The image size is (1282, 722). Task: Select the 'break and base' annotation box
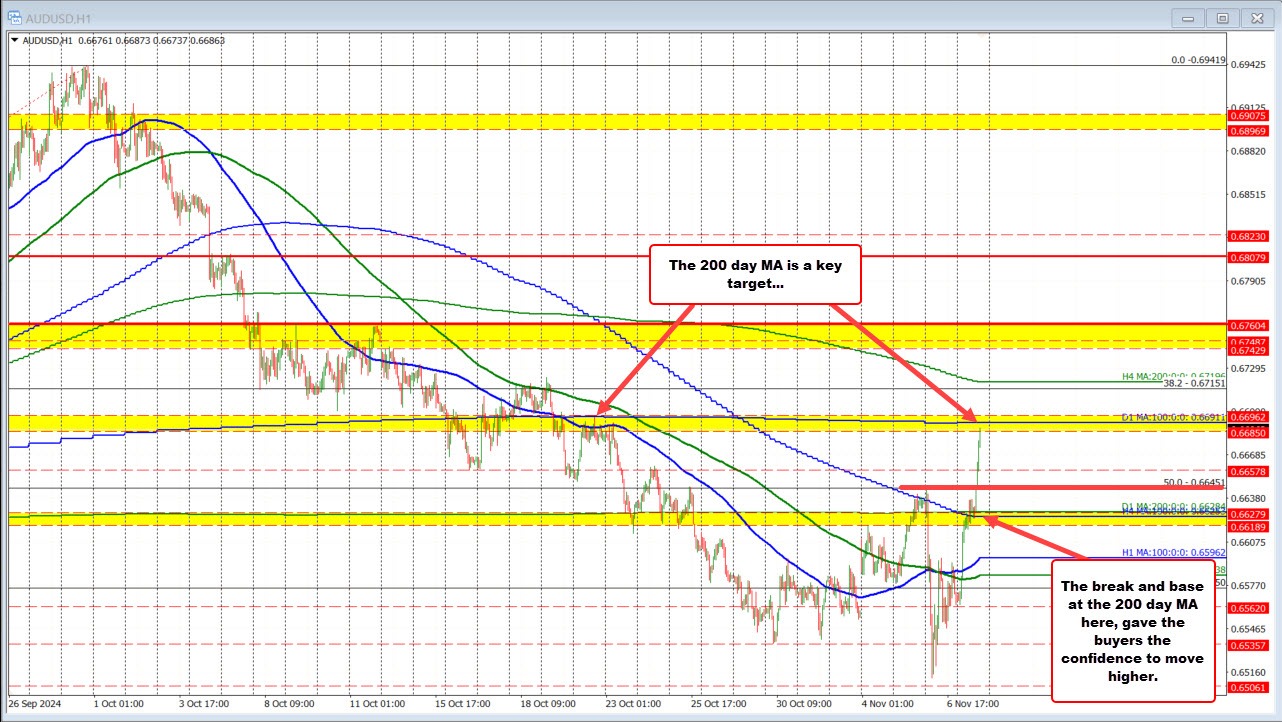pyautogui.click(x=1132, y=630)
